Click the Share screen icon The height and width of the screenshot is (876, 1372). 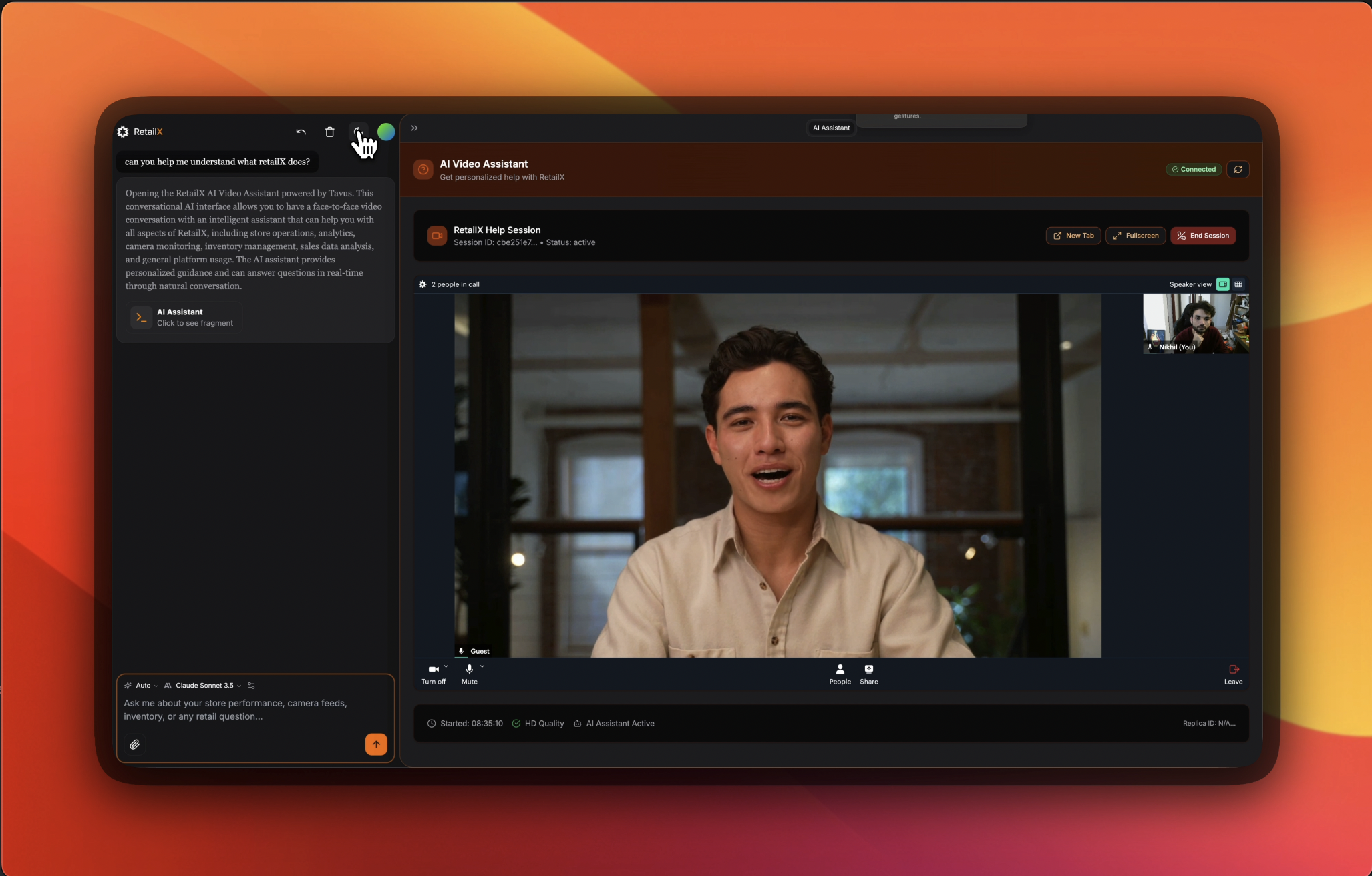click(868, 674)
